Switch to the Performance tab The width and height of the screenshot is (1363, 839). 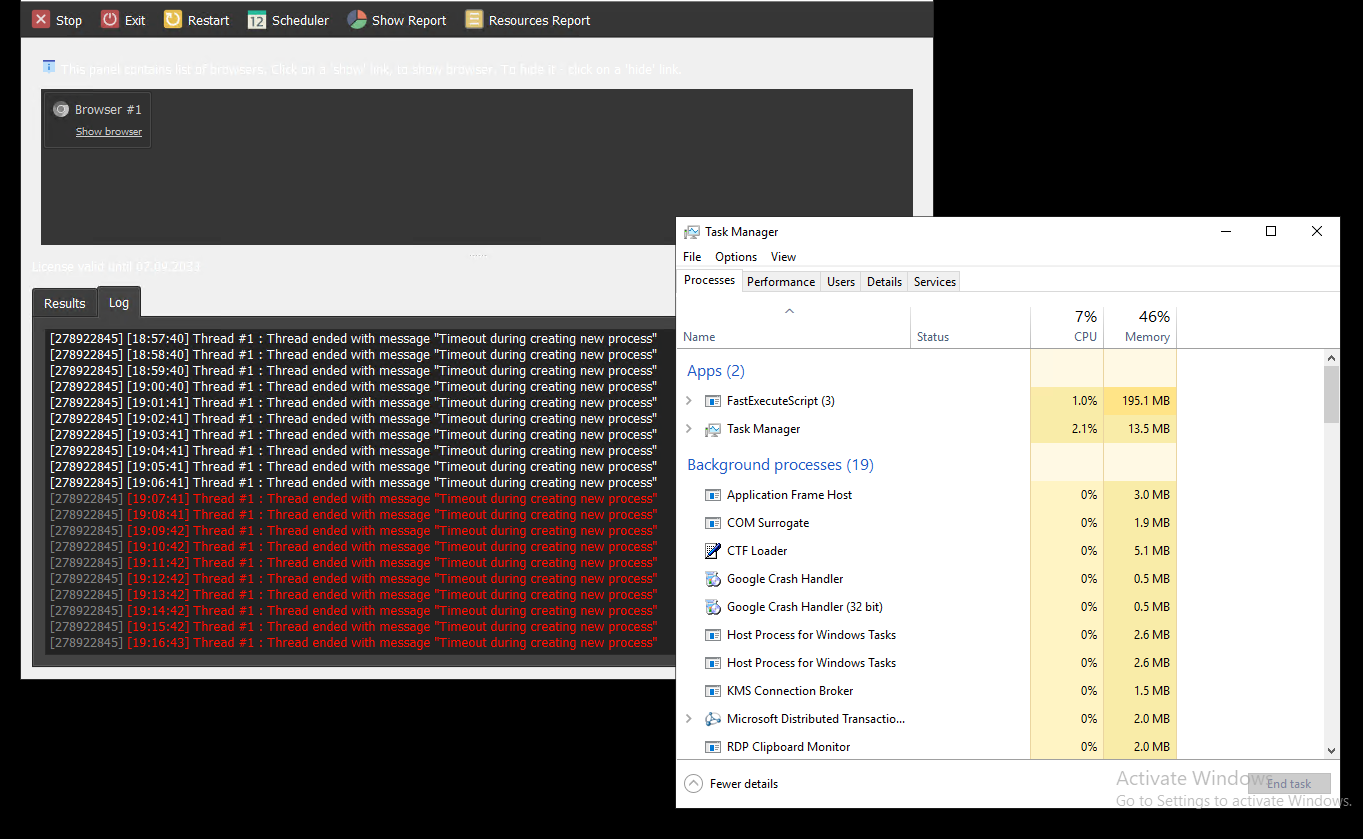tap(780, 282)
